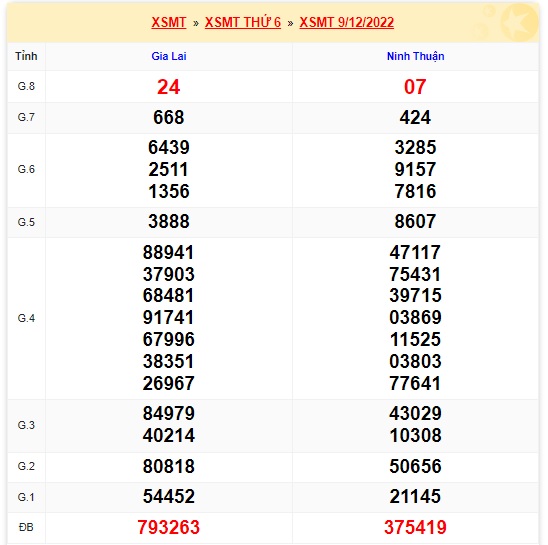This screenshot has height=545, width=548.
Task: Select G.1 number 21145
Action: pos(415,497)
